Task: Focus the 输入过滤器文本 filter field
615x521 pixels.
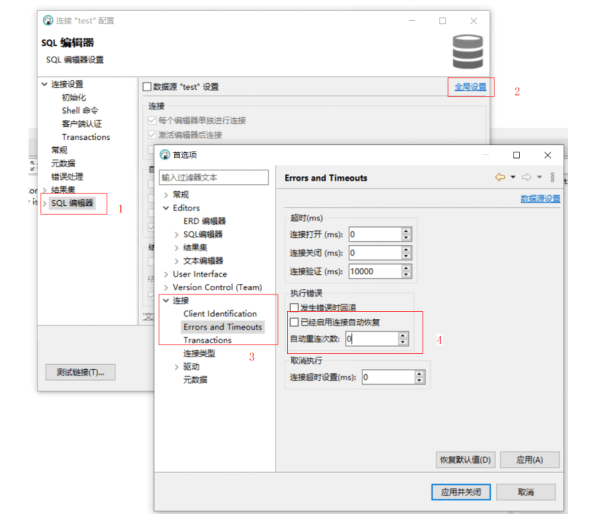Action: click(x=214, y=177)
